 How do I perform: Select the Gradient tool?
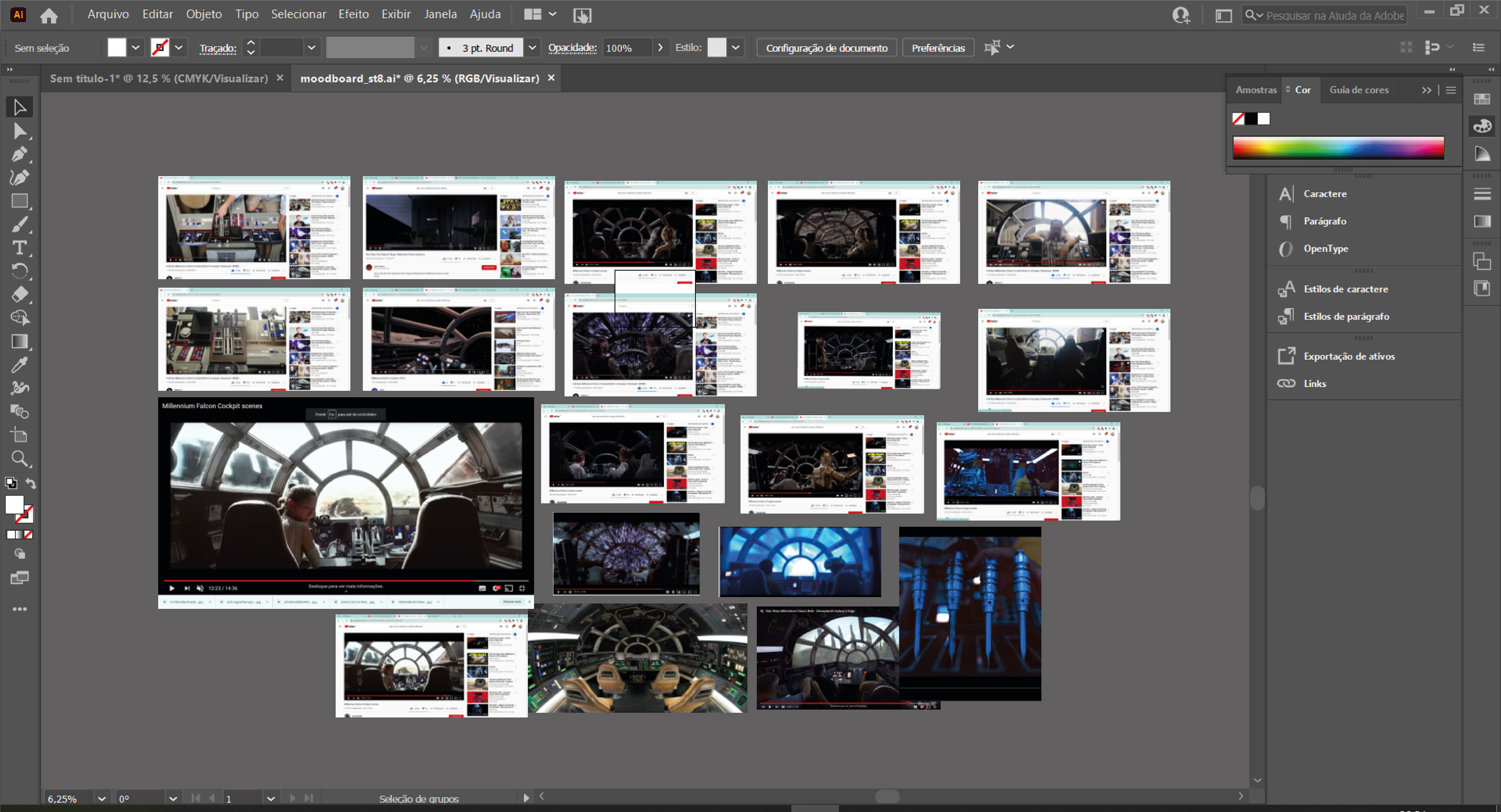[19, 342]
